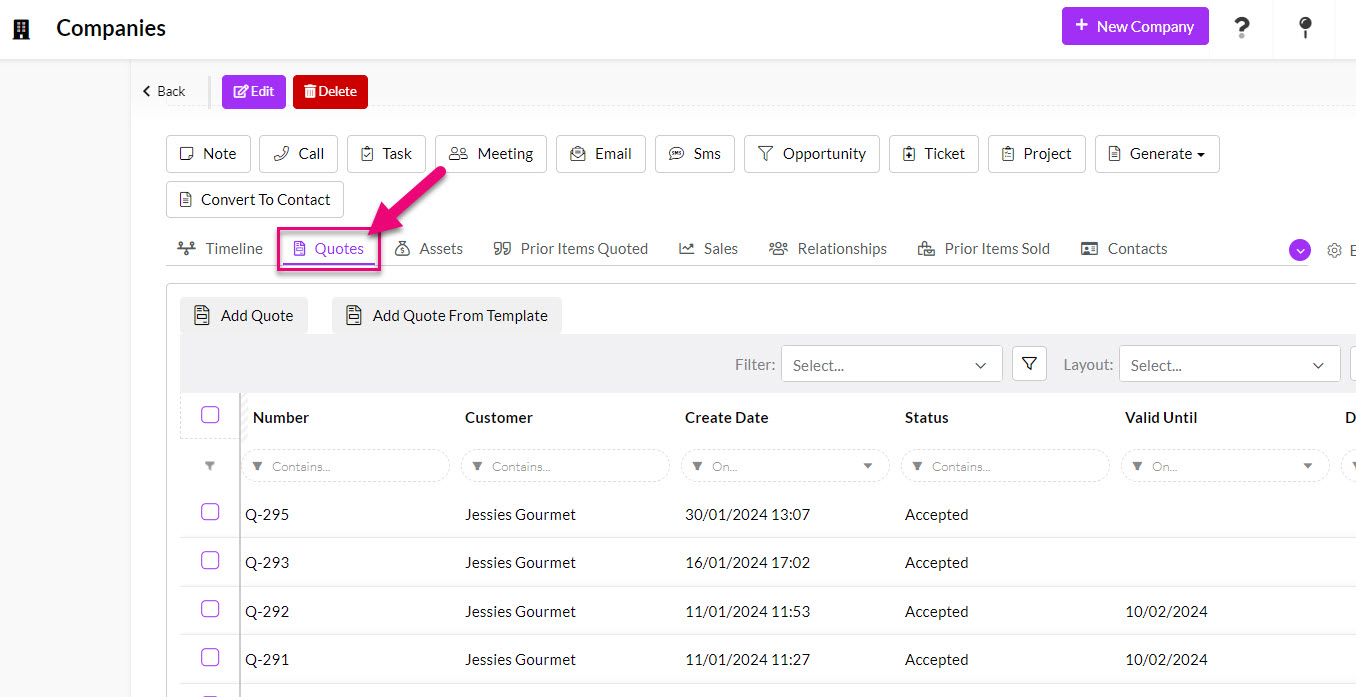This screenshot has height=697, width=1356.
Task: Click the New Company button
Action: [x=1134, y=26]
